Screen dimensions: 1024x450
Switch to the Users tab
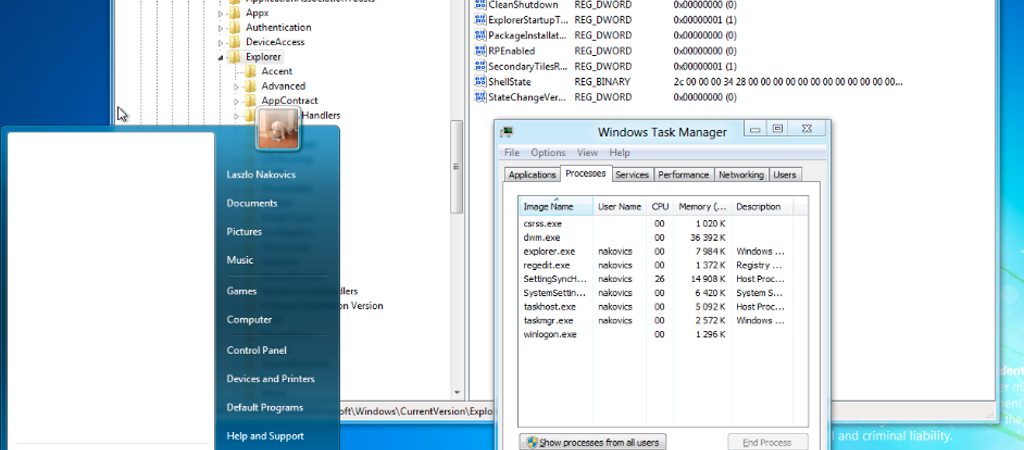click(785, 174)
